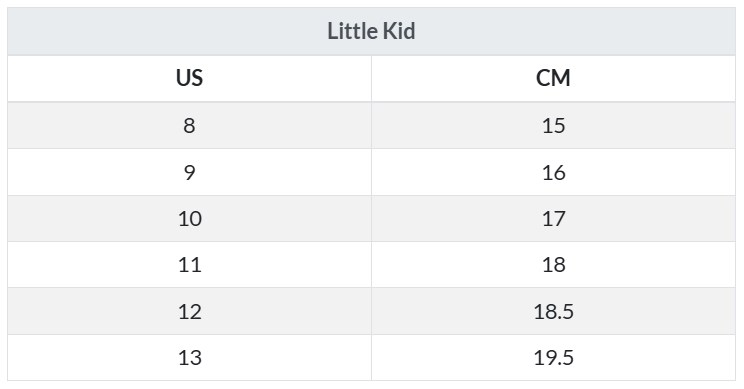Click the row for size 8
The width and height of the screenshot is (744, 389).
(x=371, y=125)
